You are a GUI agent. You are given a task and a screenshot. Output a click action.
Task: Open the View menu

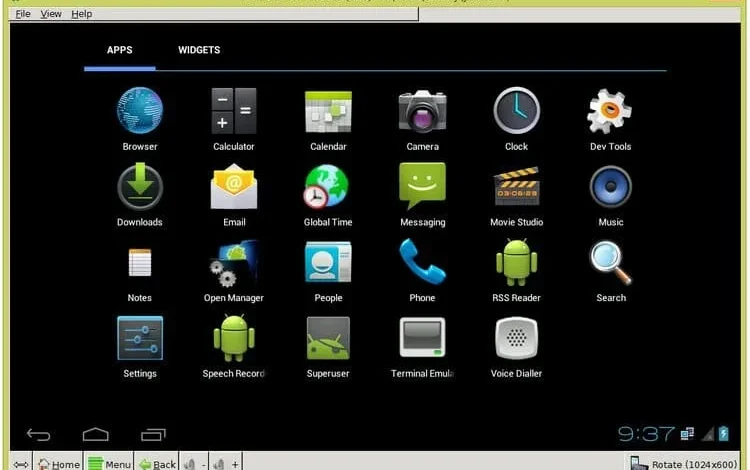coord(51,14)
